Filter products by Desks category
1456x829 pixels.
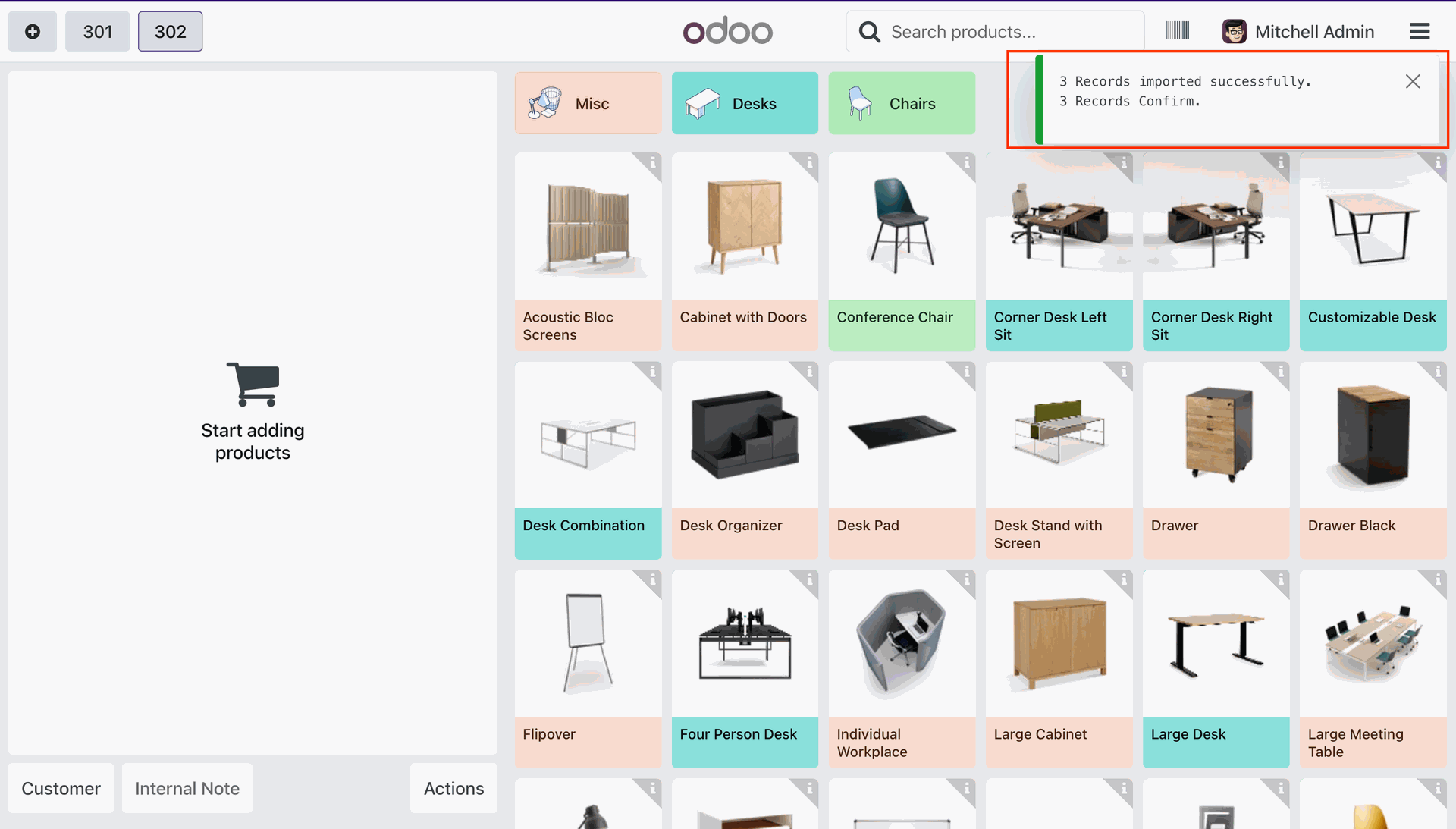coord(745,104)
